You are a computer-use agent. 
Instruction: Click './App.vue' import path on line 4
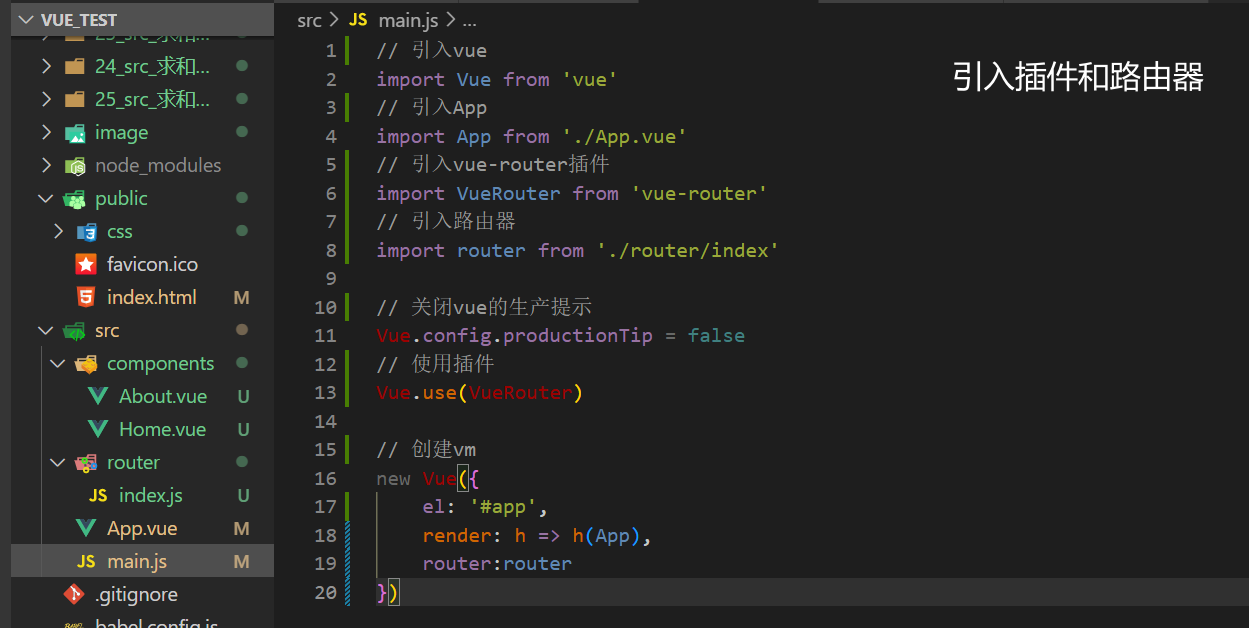pyautogui.click(x=624, y=136)
